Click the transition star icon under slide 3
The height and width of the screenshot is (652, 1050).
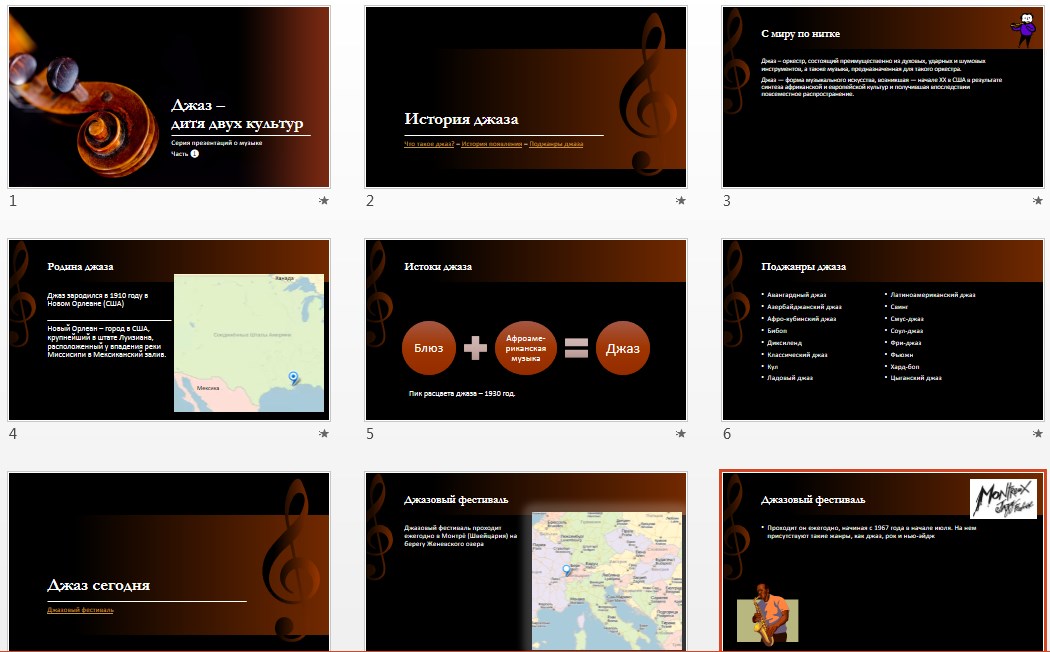[1038, 201]
